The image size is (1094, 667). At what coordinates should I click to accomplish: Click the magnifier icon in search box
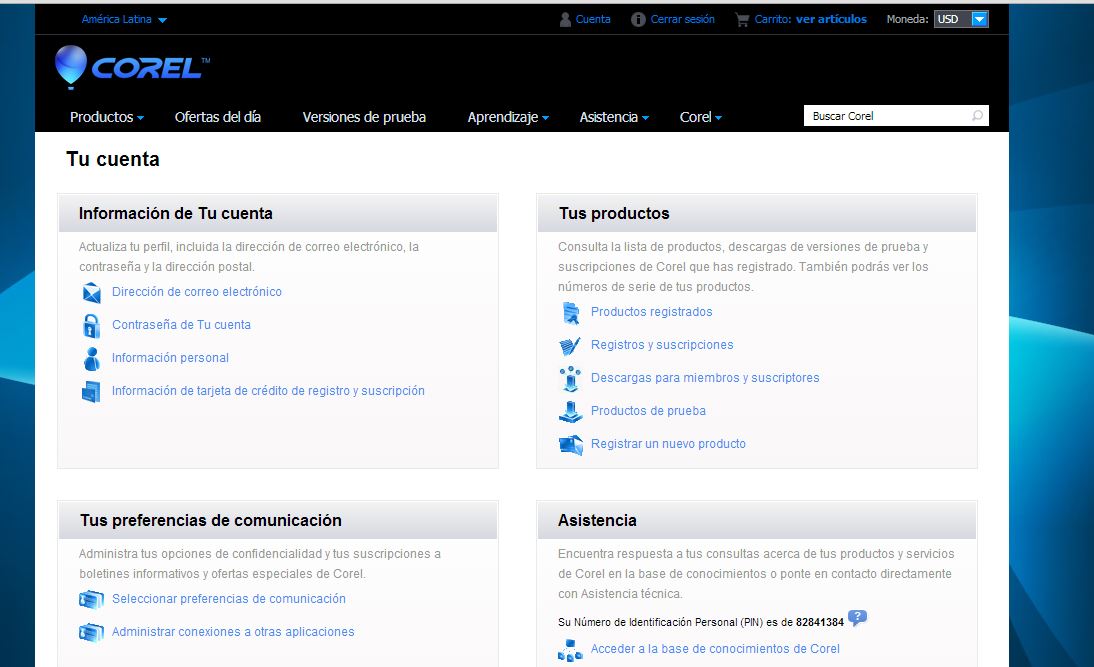tap(977, 116)
